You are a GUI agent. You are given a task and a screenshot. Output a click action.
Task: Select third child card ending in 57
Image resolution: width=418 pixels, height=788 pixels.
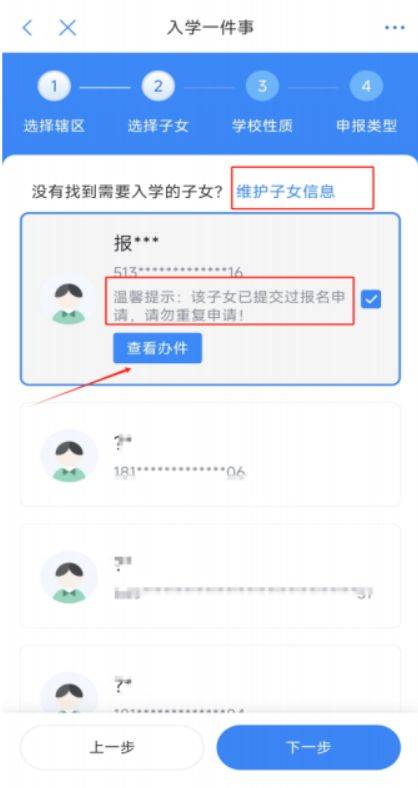[210, 576]
